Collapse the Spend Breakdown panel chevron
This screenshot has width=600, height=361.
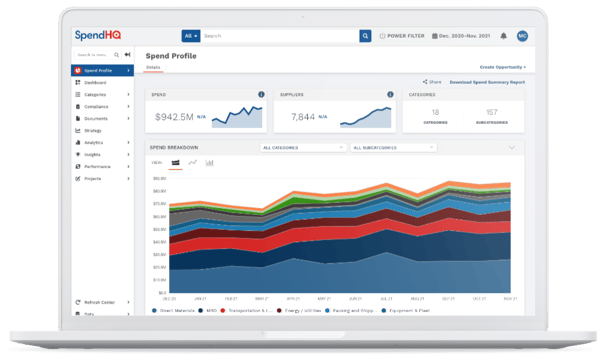pyautogui.click(x=512, y=148)
